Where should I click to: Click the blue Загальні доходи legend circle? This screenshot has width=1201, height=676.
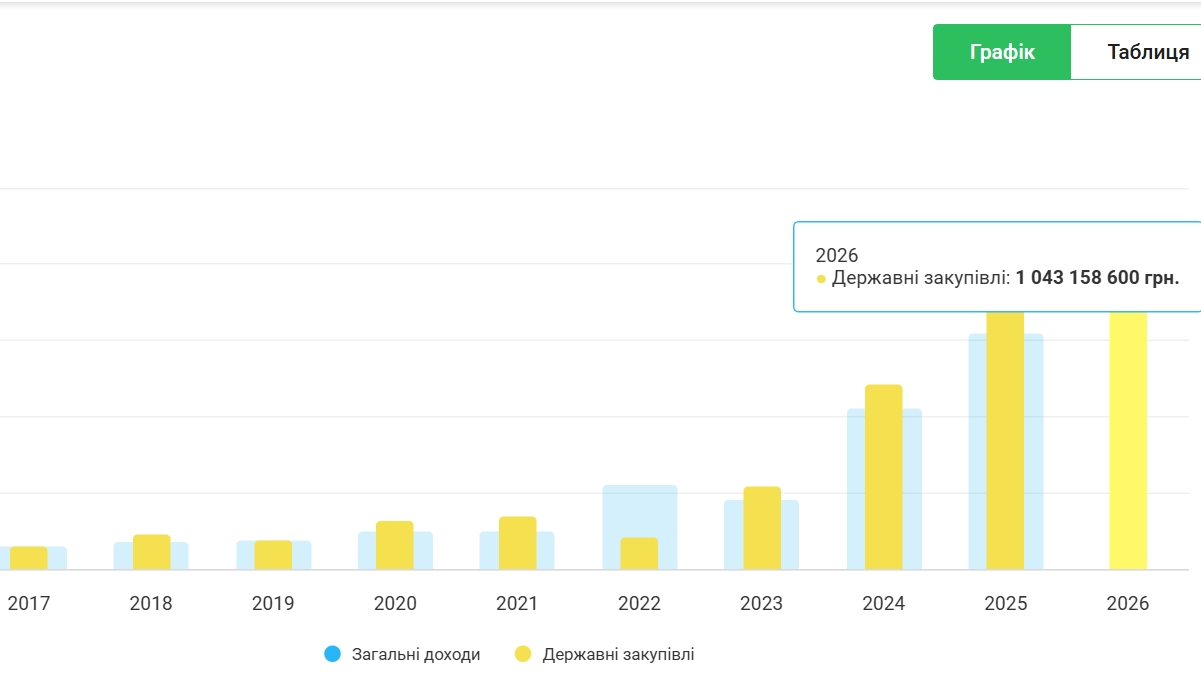[333, 655]
